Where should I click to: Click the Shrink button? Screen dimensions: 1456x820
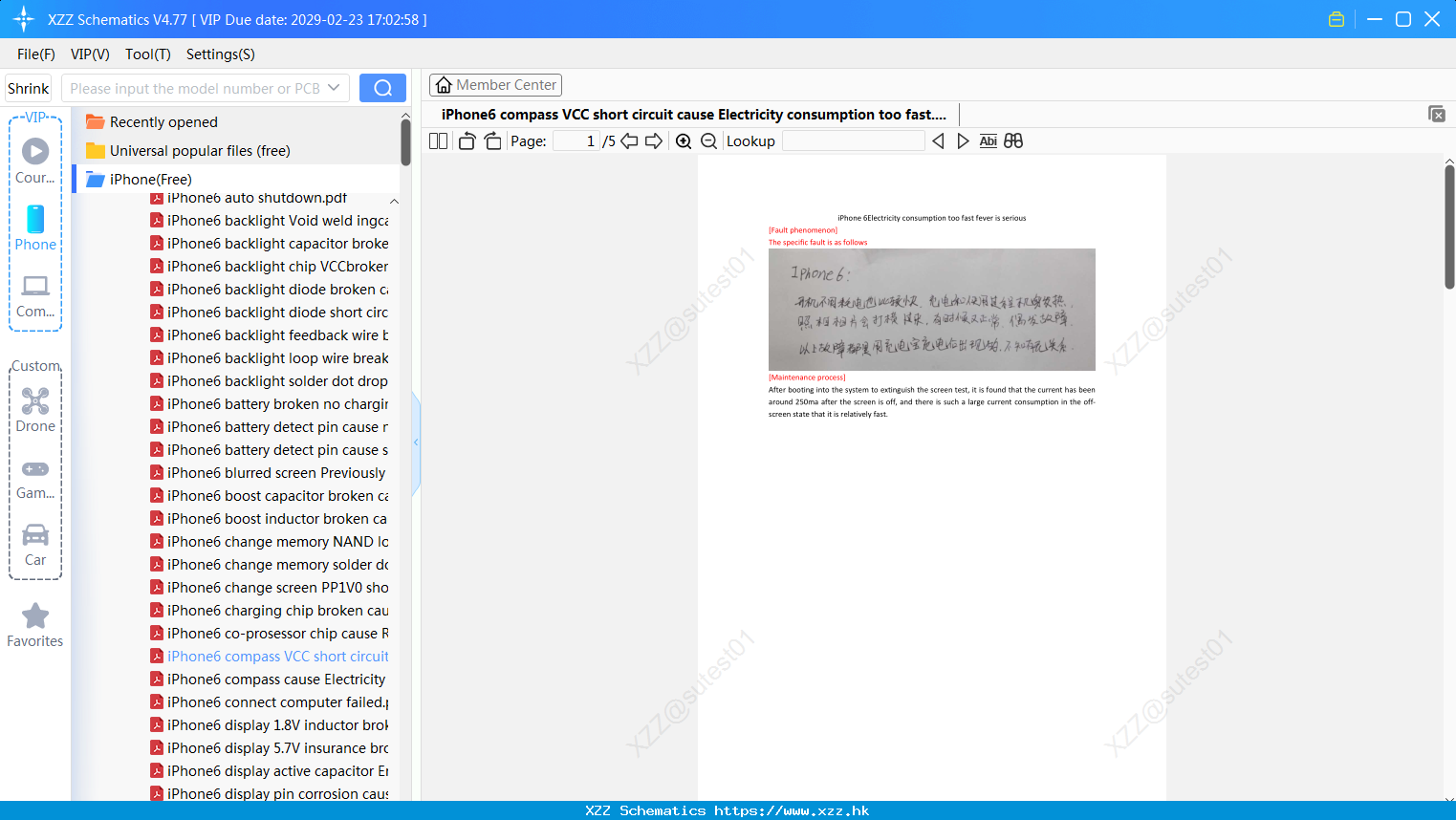pos(28,88)
